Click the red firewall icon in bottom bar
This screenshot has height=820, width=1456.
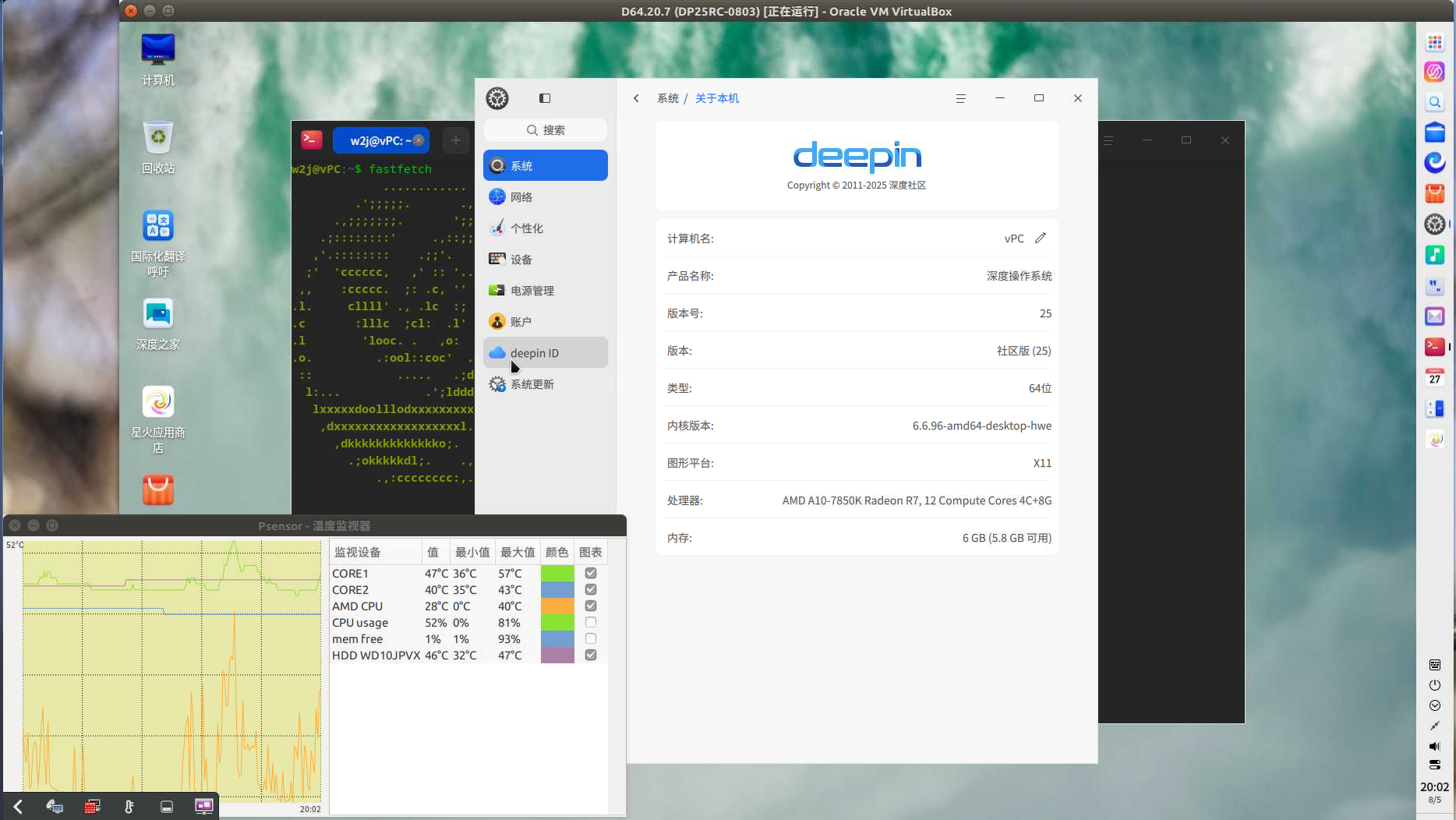click(92, 807)
